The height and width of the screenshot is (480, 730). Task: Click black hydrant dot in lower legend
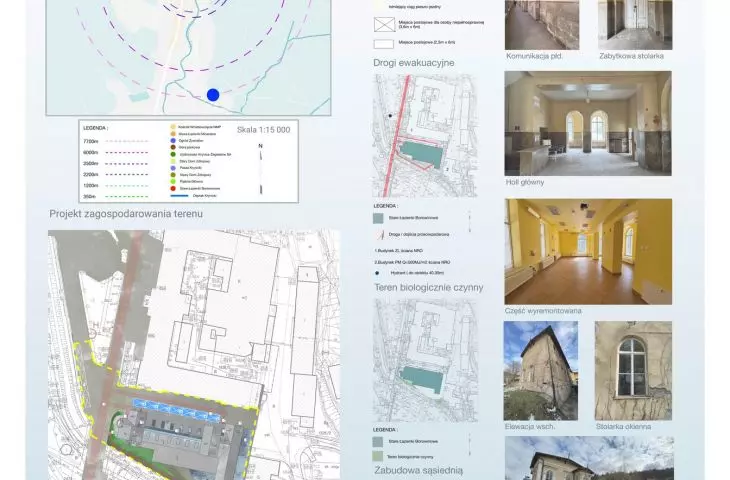point(378,273)
